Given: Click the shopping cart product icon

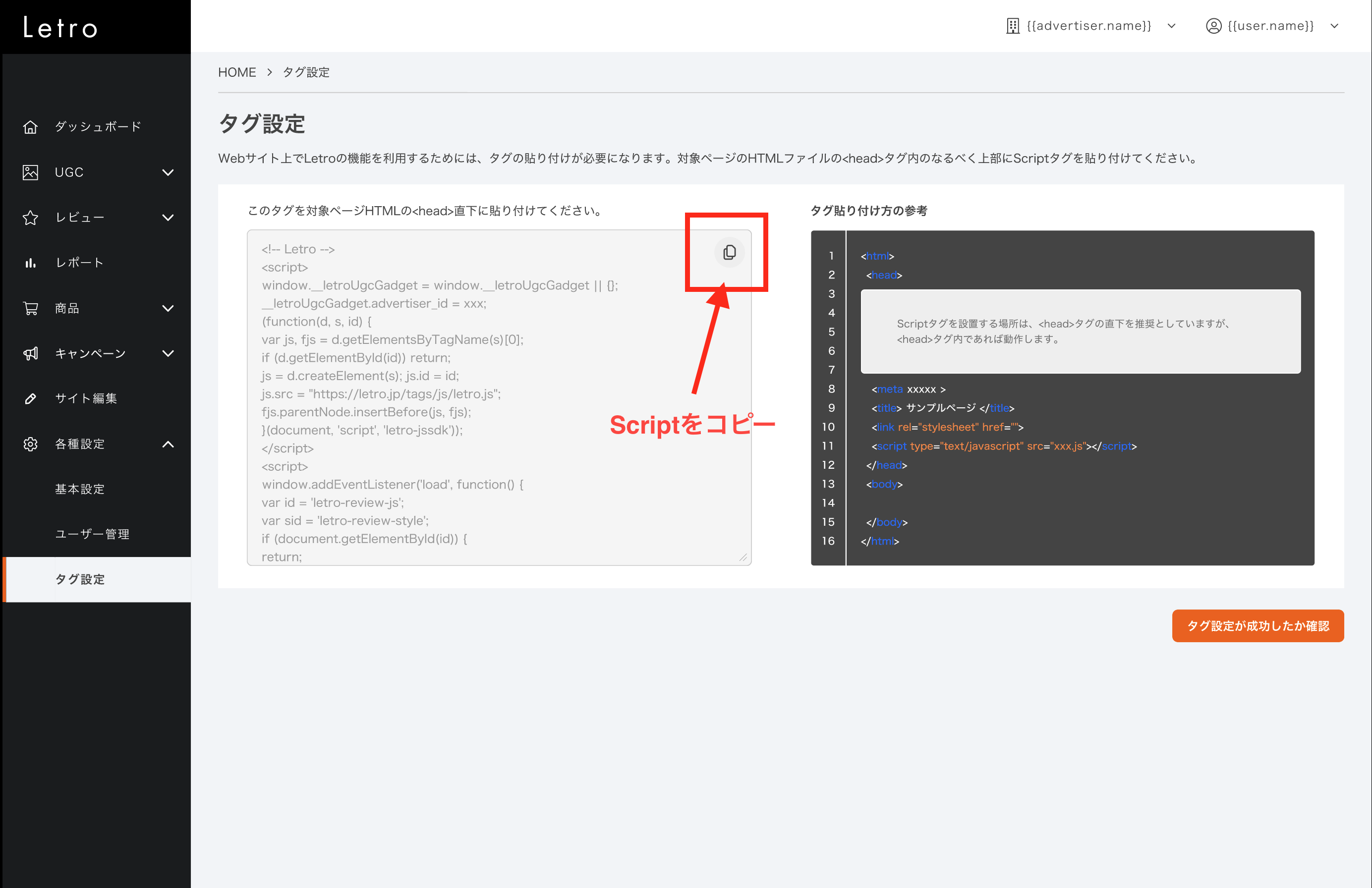Looking at the screenshot, I should point(31,308).
